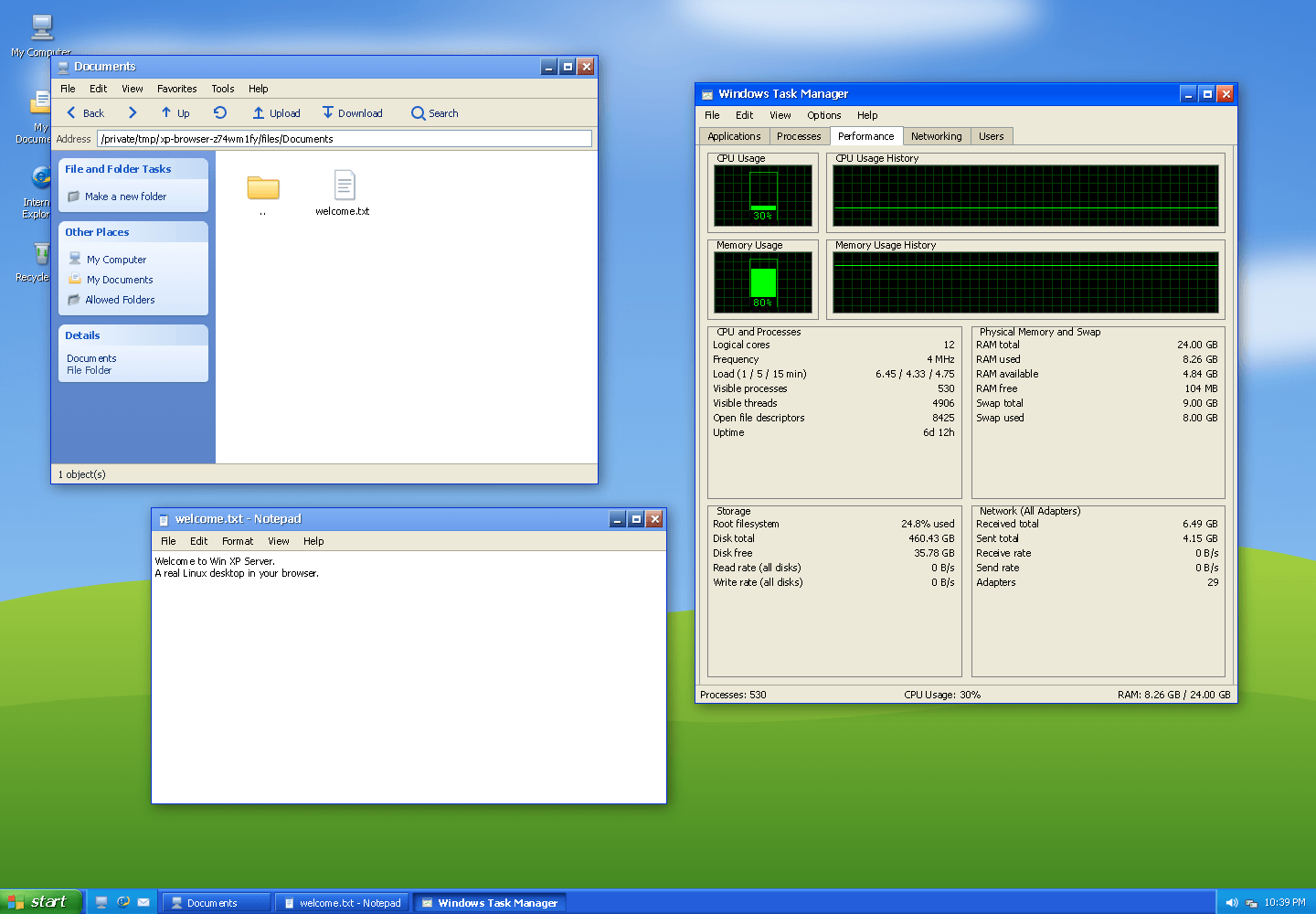This screenshot has height=914, width=1316.
Task: Click Upload in the Documents toolbar
Action: (x=276, y=113)
